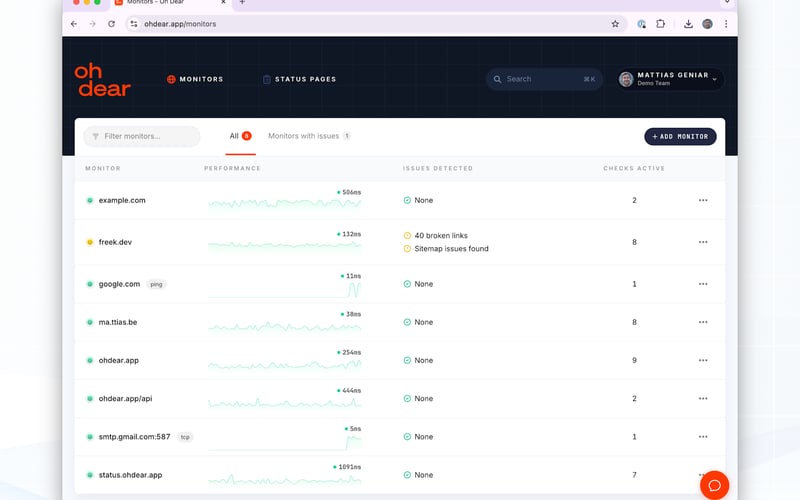Click the browser downloads icon
800x500 pixels.
pyautogui.click(x=688, y=24)
